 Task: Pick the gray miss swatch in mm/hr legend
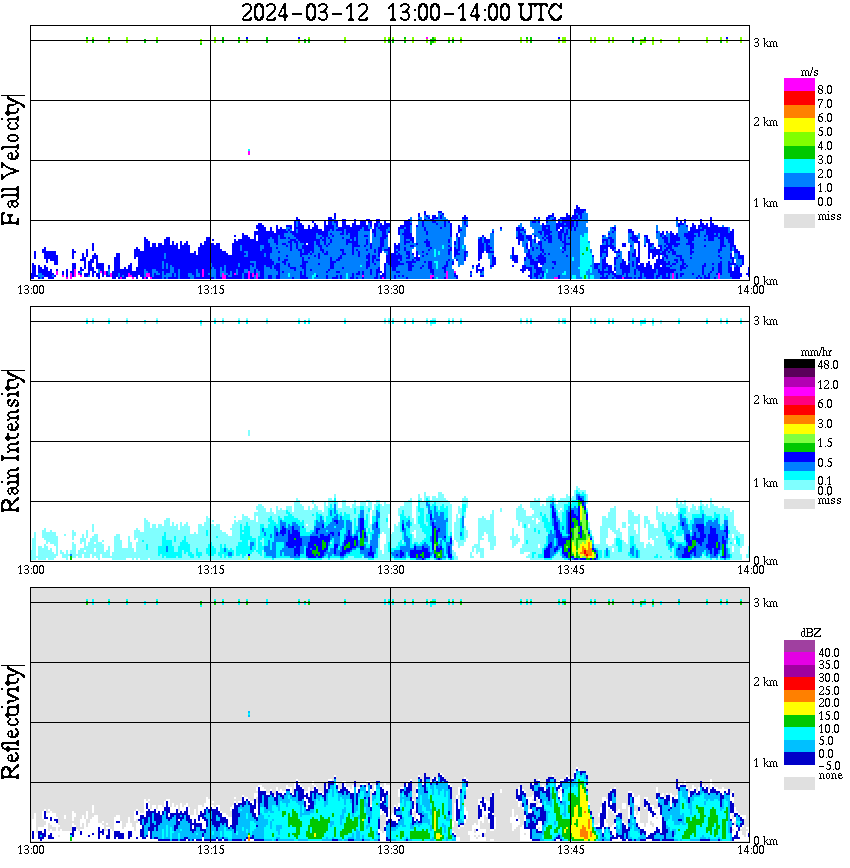(799, 503)
